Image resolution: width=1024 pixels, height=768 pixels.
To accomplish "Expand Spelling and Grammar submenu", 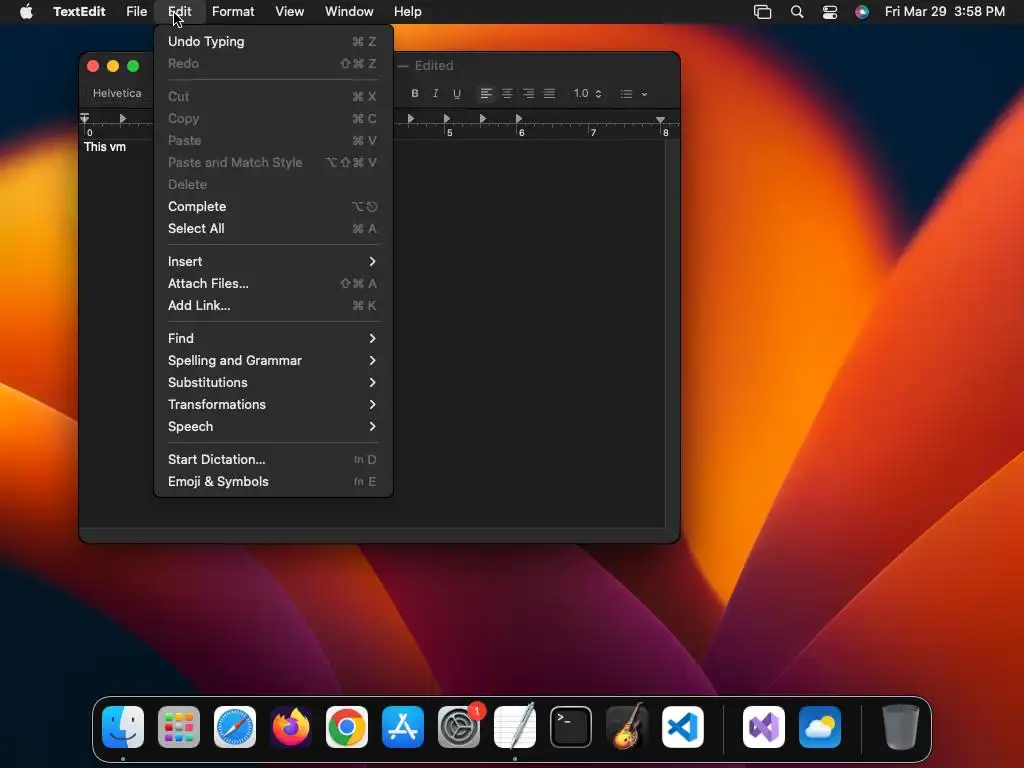I will click(x=273, y=360).
